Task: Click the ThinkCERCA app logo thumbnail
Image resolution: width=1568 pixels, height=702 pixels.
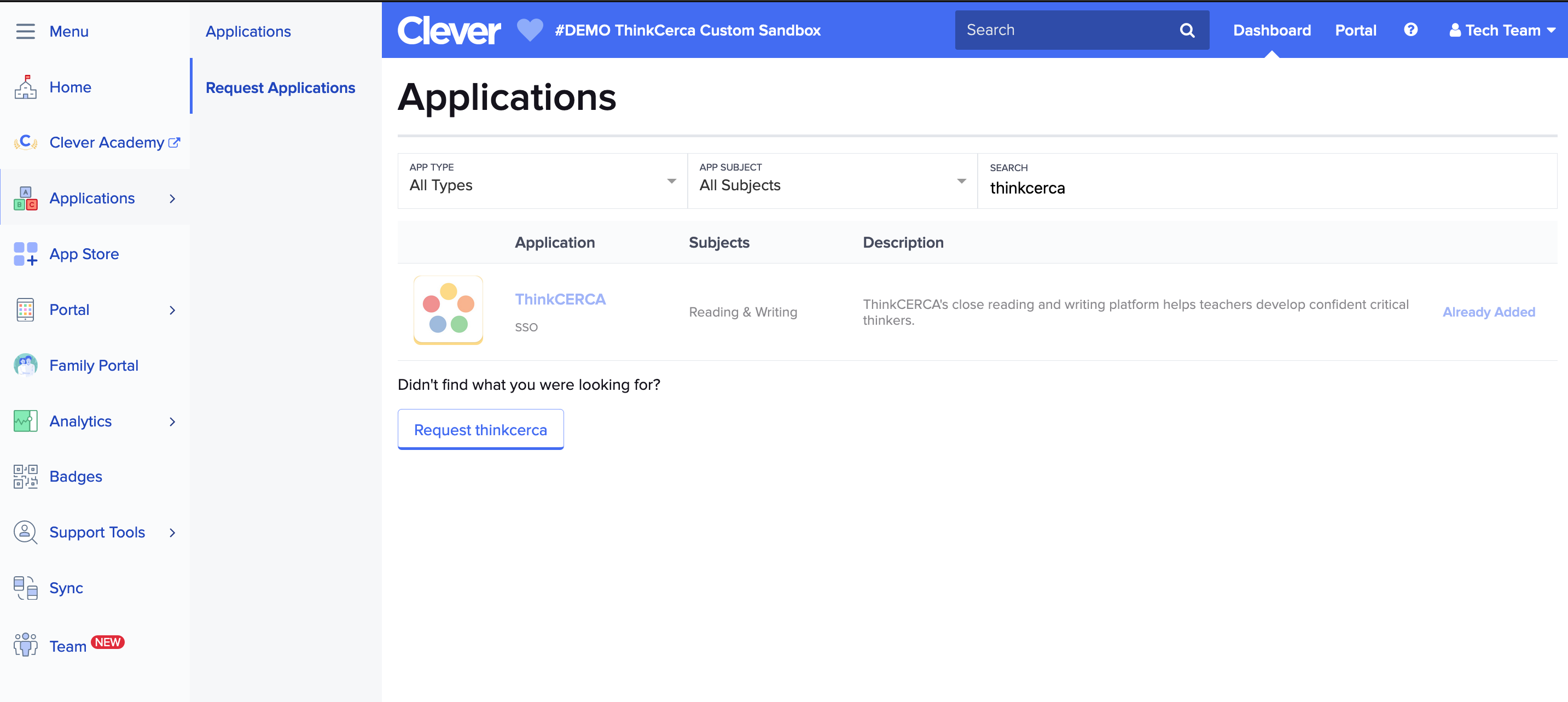Action: [449, 310]
